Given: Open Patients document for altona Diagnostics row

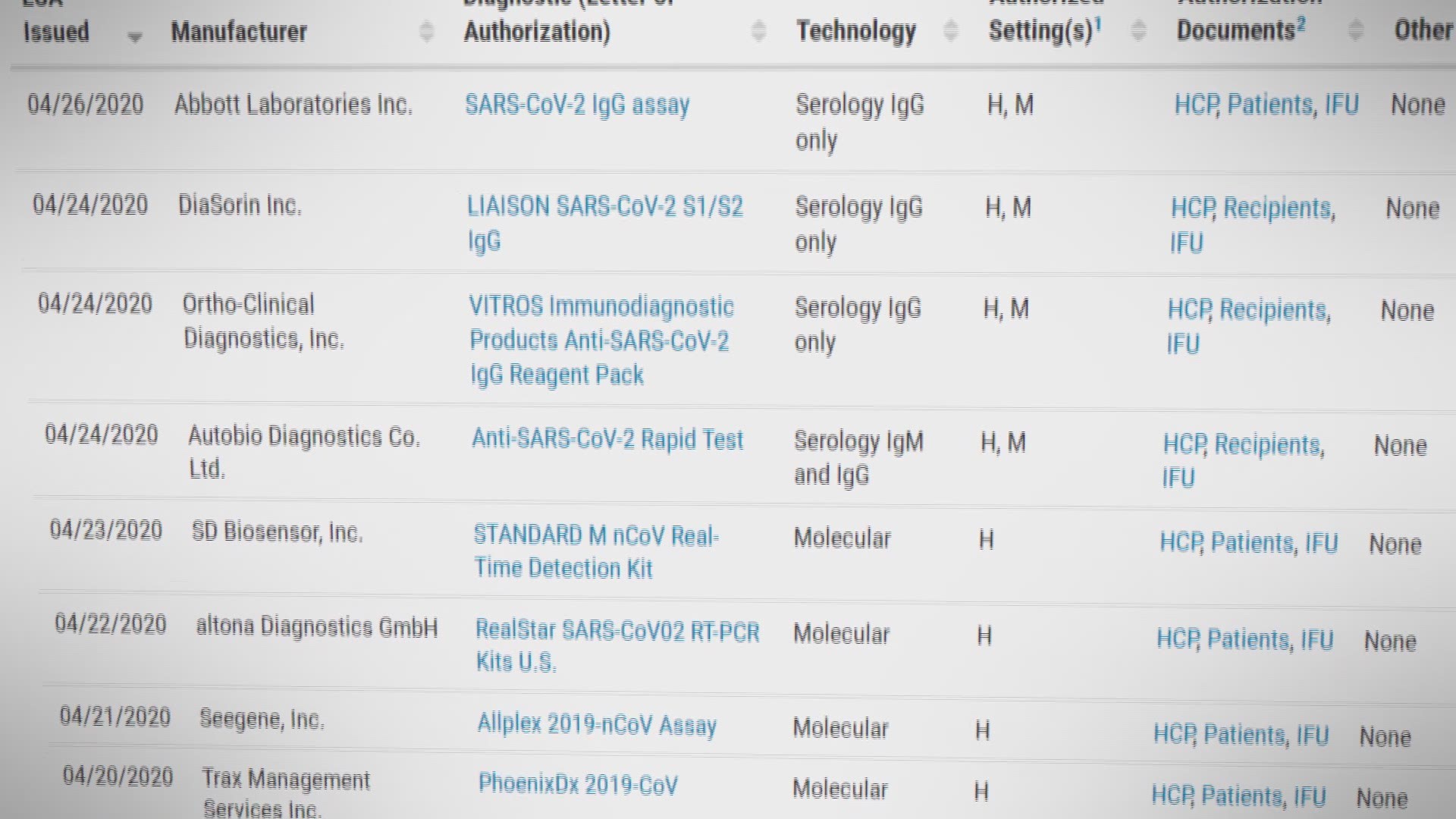Looking at the screenshot, I should pyautogui.click(x=1250, y=640).
